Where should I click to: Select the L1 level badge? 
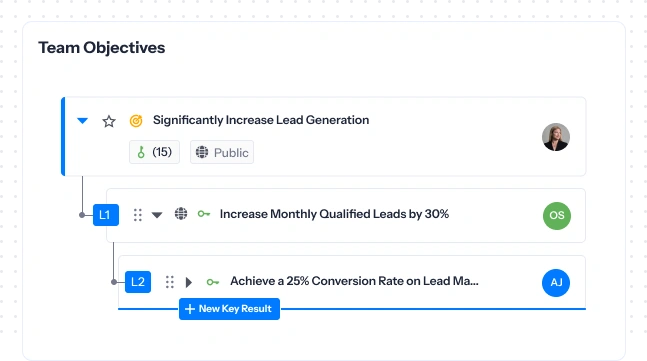click(106, 215)
